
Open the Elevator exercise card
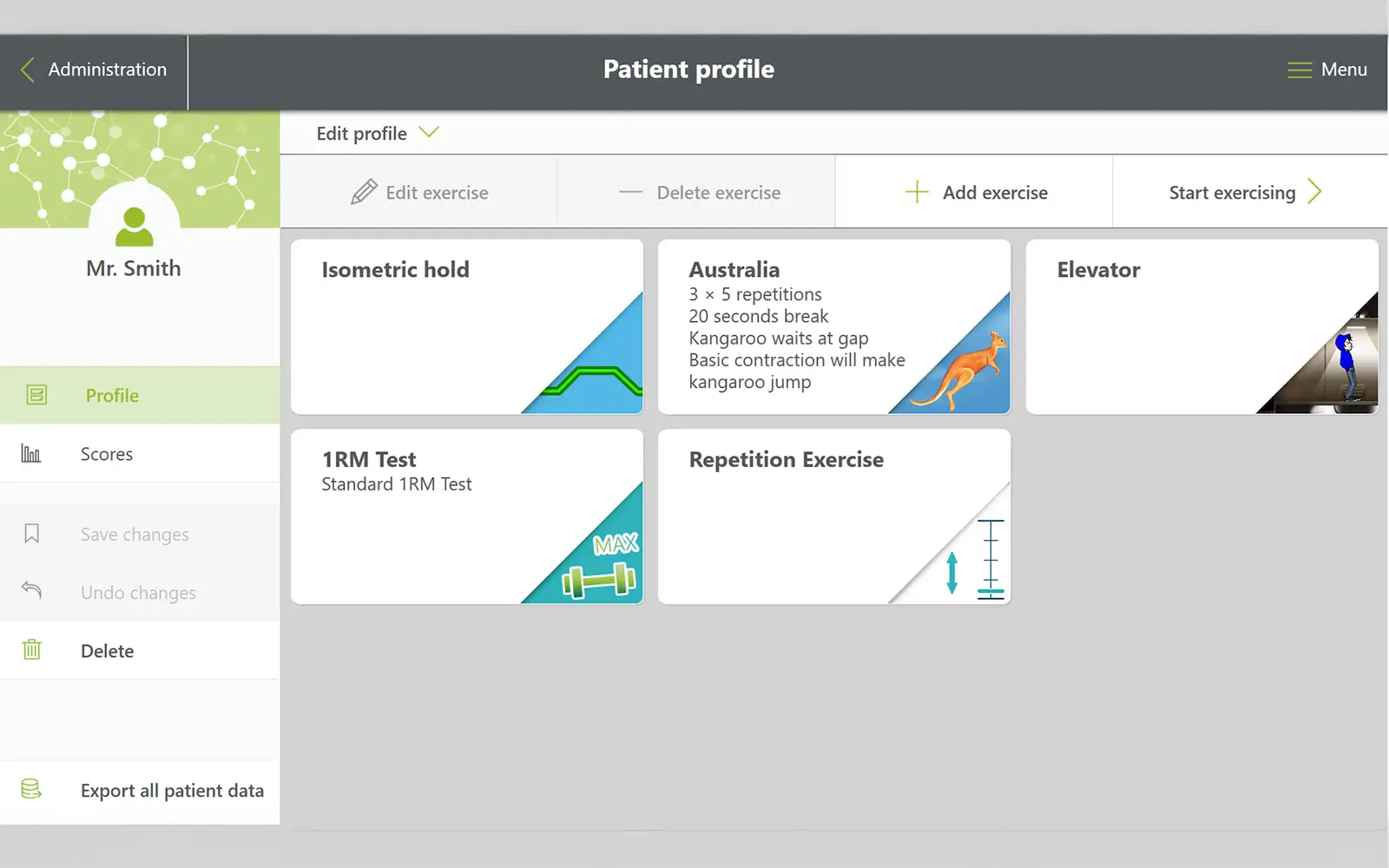[1201, 326]
